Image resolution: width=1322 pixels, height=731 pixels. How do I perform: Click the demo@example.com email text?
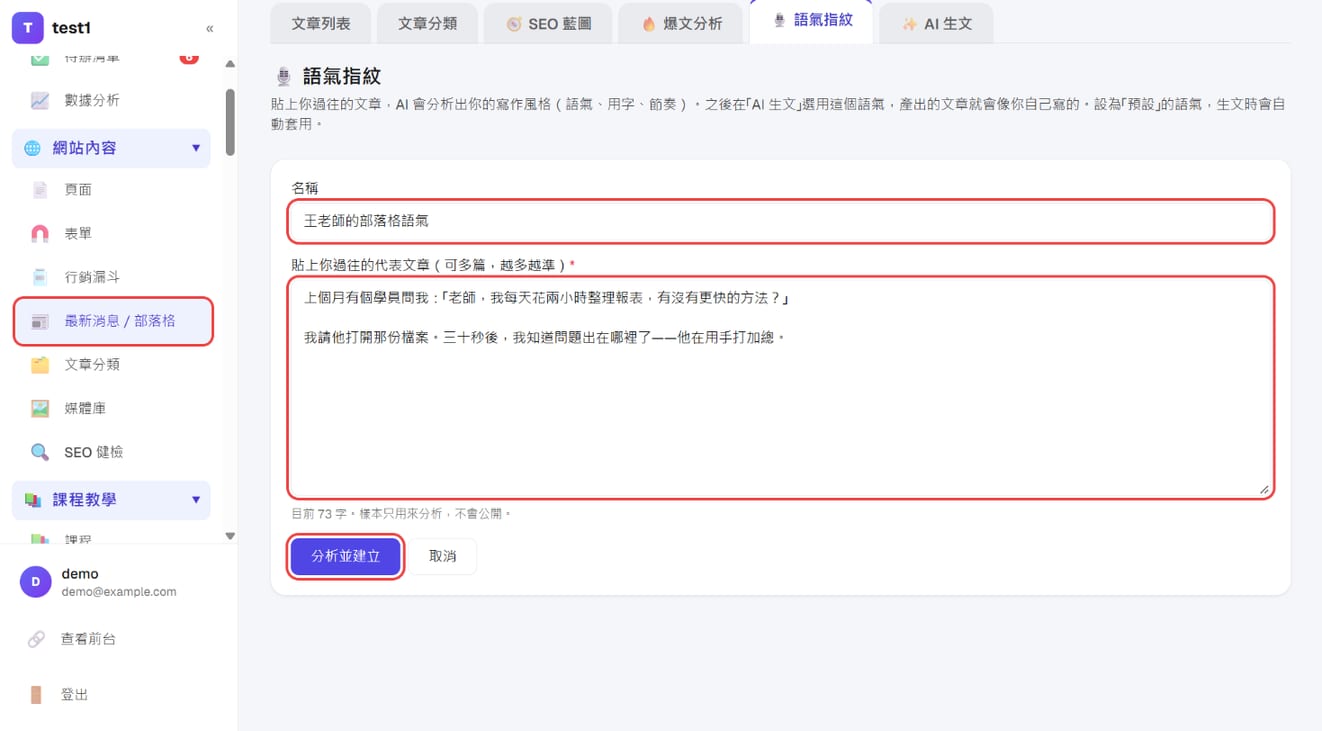(x=119, y=592)
